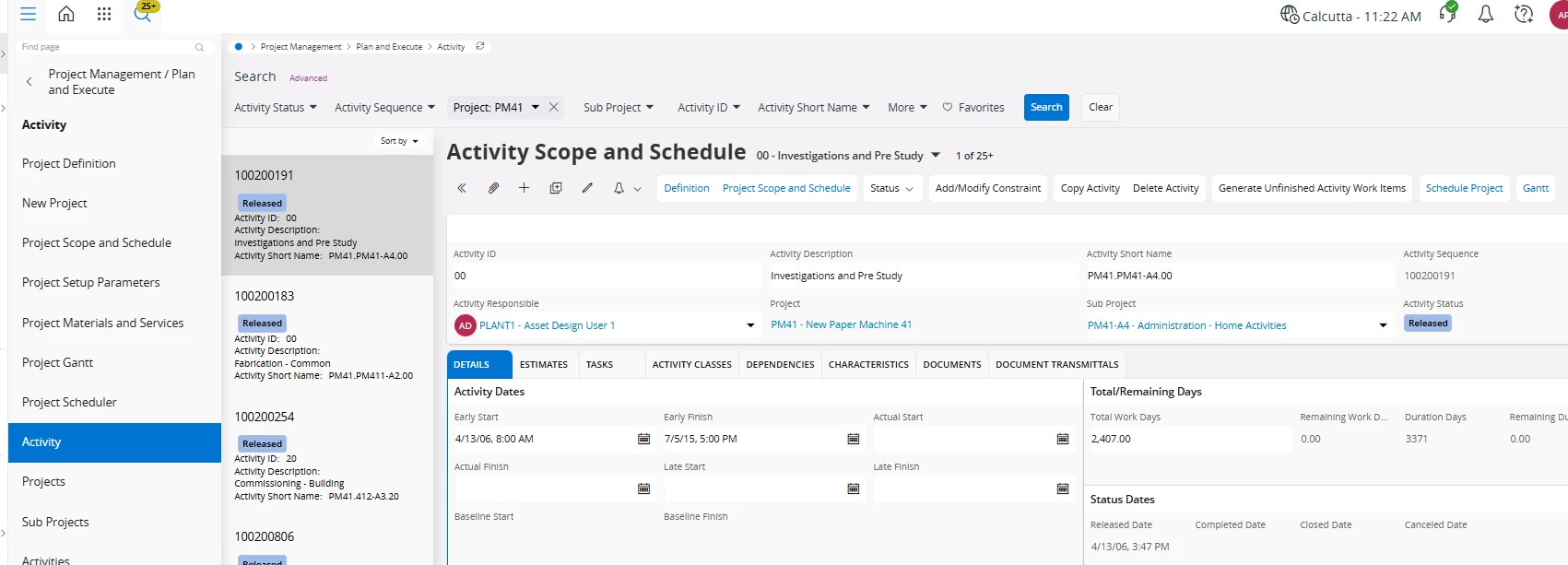Duplicate the record with copy icon
The image size is (1568, 565).
point(556,188)
